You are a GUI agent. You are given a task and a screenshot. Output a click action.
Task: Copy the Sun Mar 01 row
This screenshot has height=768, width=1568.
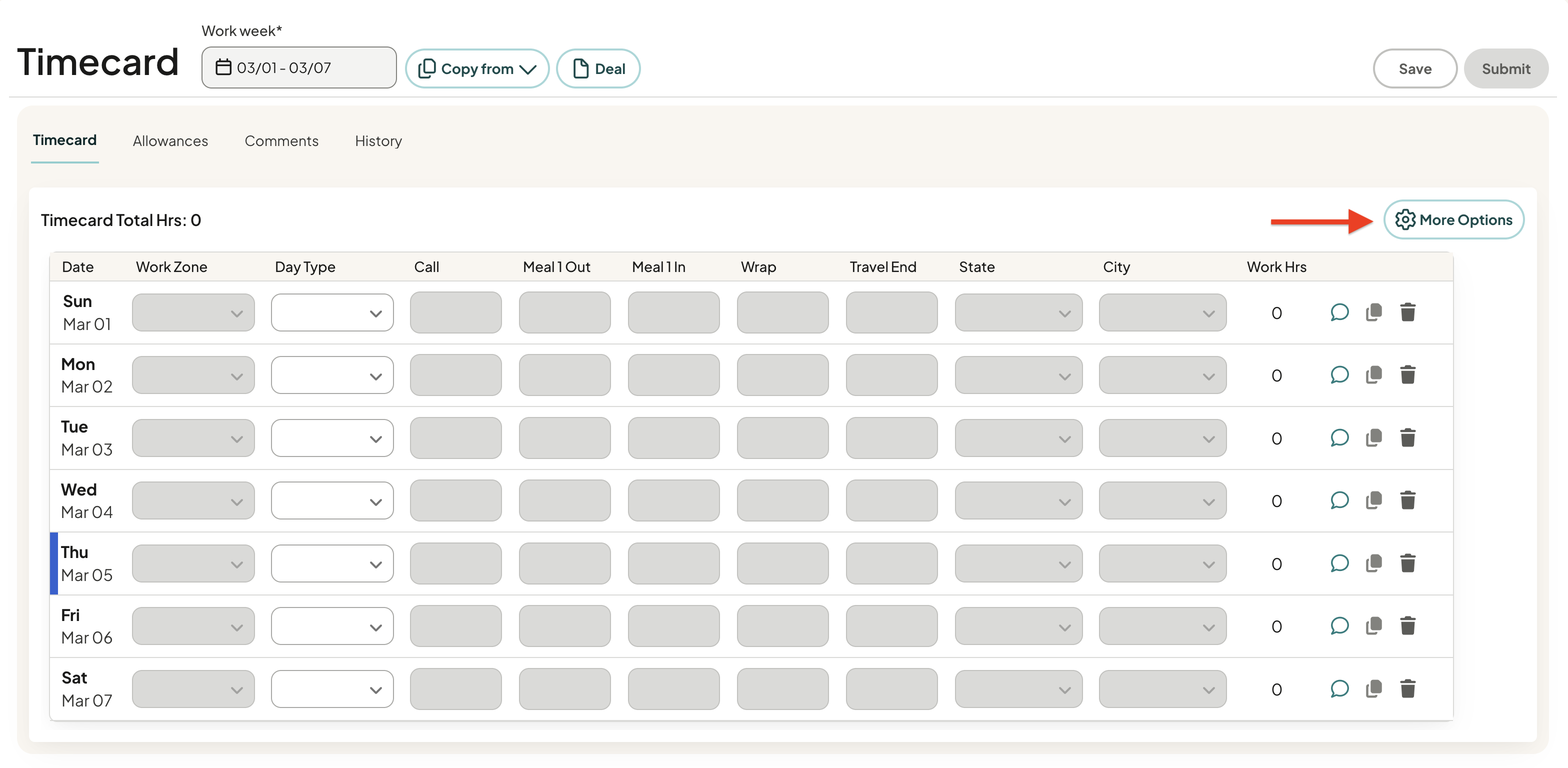click(1374, 312)
